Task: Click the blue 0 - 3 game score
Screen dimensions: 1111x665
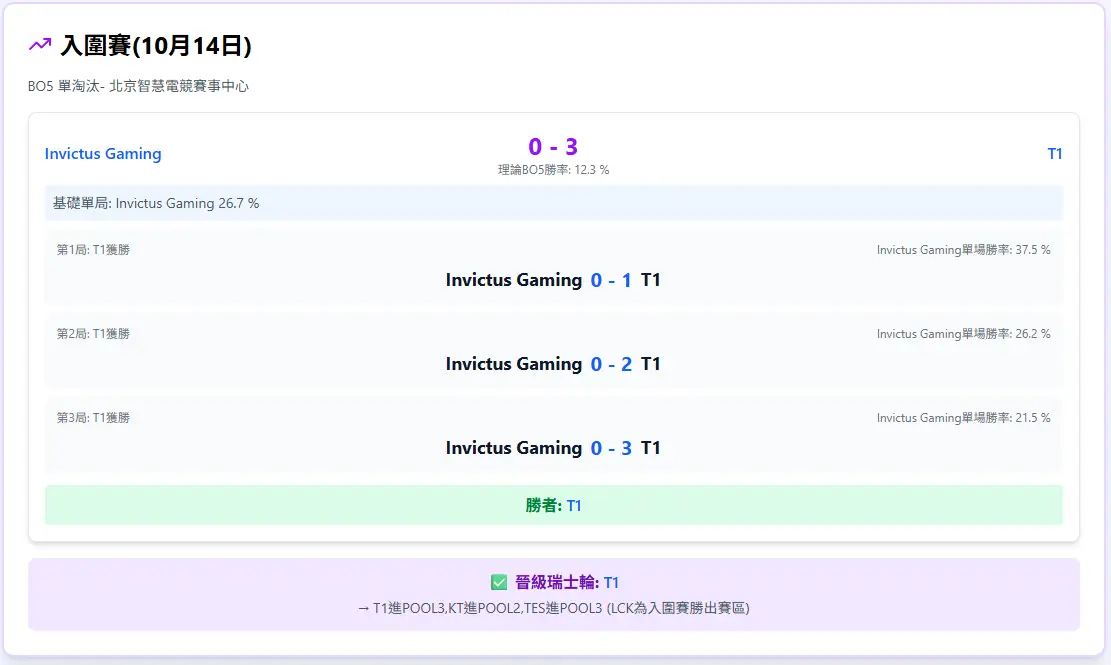Action: (x=611, y=448)
